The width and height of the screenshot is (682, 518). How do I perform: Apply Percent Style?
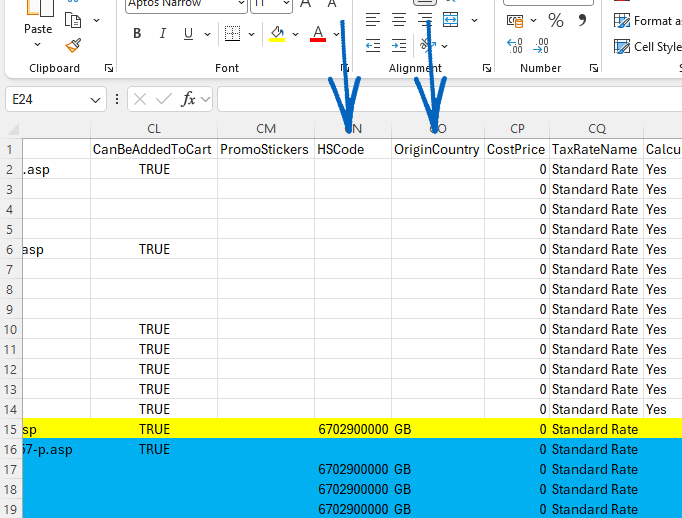(556, 20)
